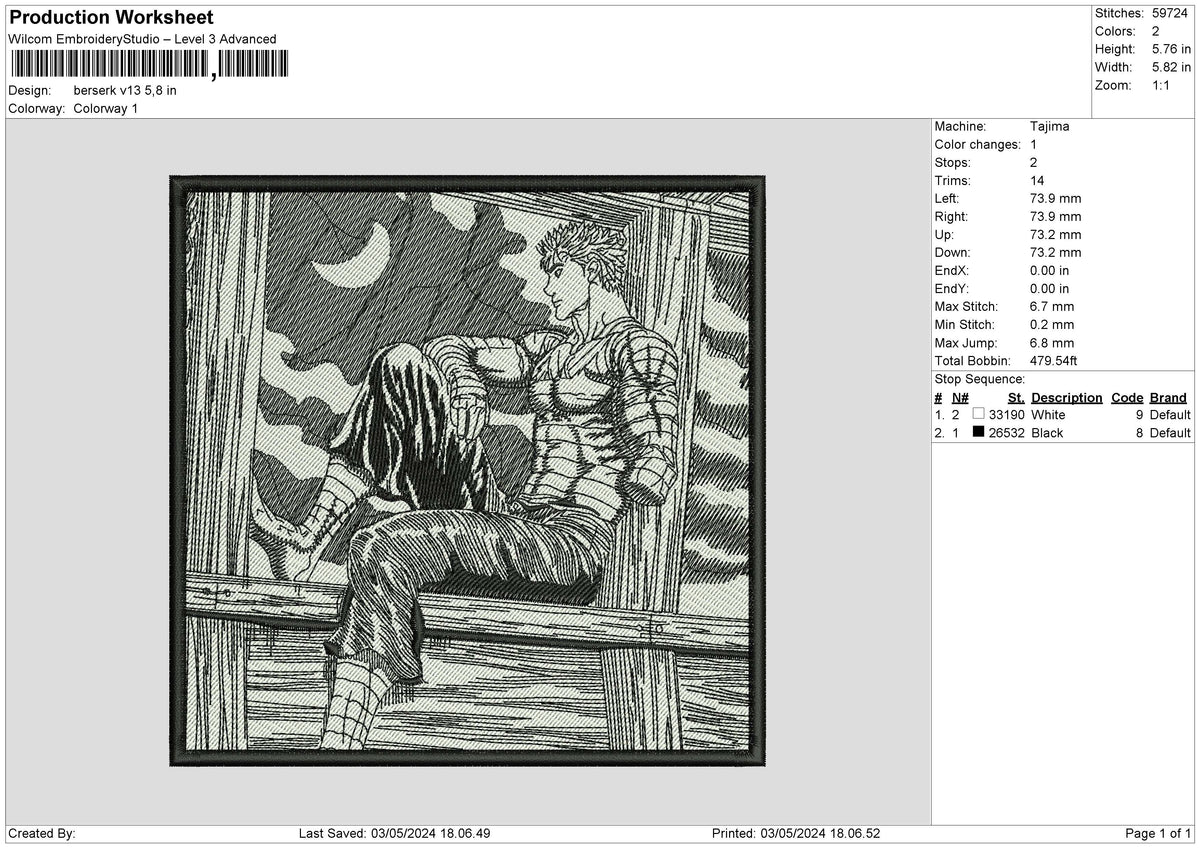Click the black color swatch in stop sequence

979,432
